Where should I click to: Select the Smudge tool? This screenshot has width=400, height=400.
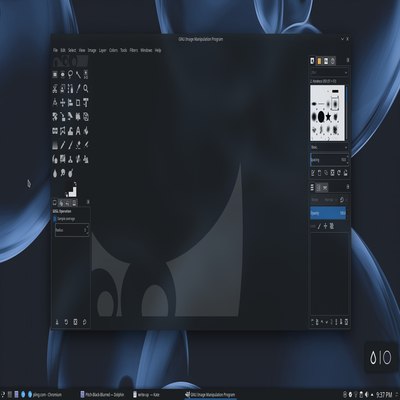(63, 173)
